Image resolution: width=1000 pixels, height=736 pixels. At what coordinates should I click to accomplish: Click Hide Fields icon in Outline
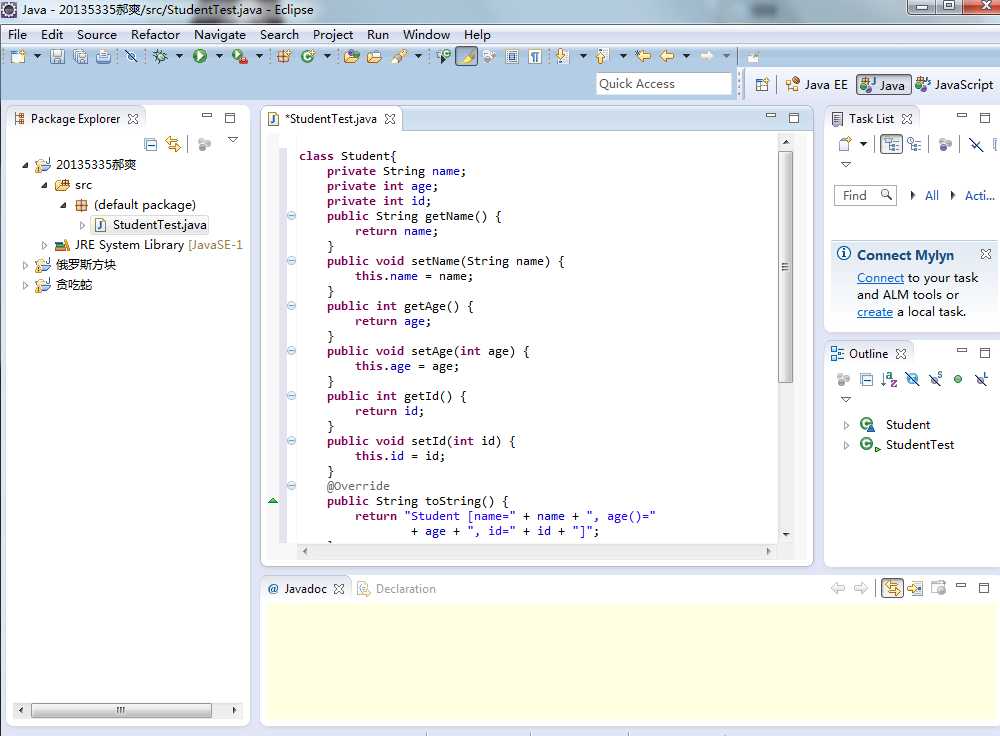click(x=912, y=379)
